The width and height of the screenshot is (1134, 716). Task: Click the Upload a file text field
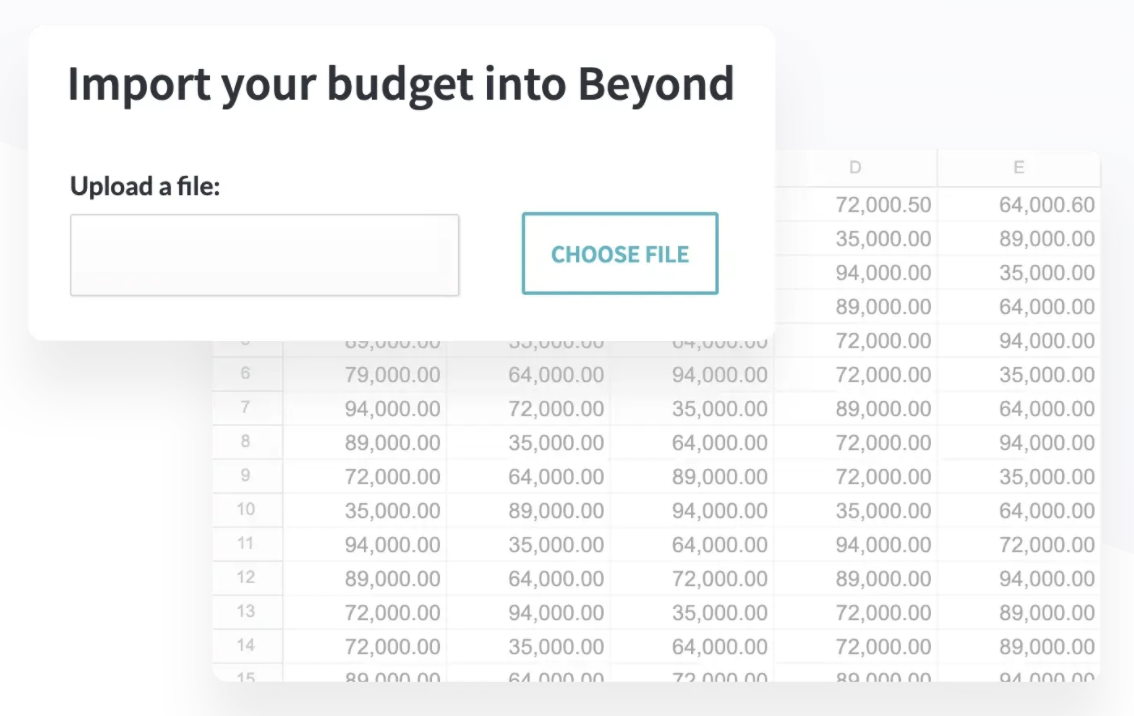click(x=264, y=255)
